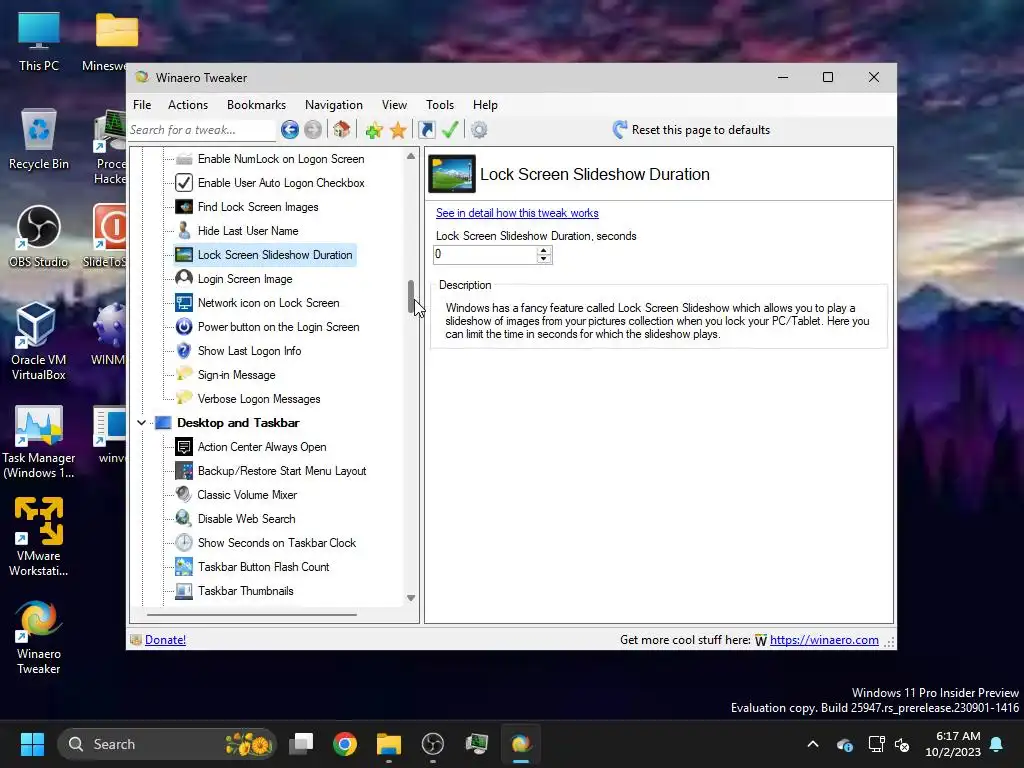
Task: Decrease slideshow duration with down spinner arrow
Action: (543, 259)
